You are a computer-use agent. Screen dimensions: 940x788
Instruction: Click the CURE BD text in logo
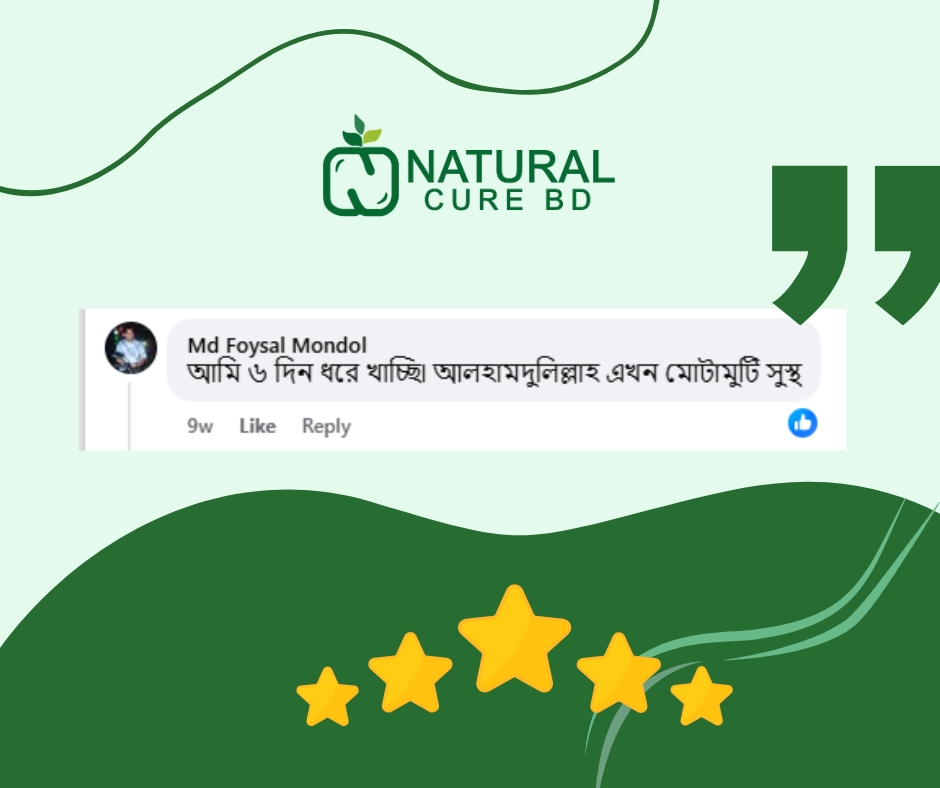coord(508,200)
